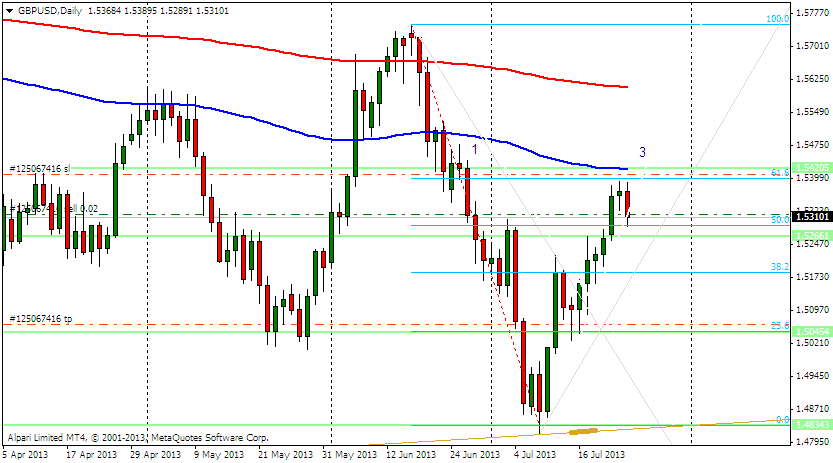Select the Fibonacci 38.2 level label
This screenshot has height=463, width=833.
click(x=780, y=267)
